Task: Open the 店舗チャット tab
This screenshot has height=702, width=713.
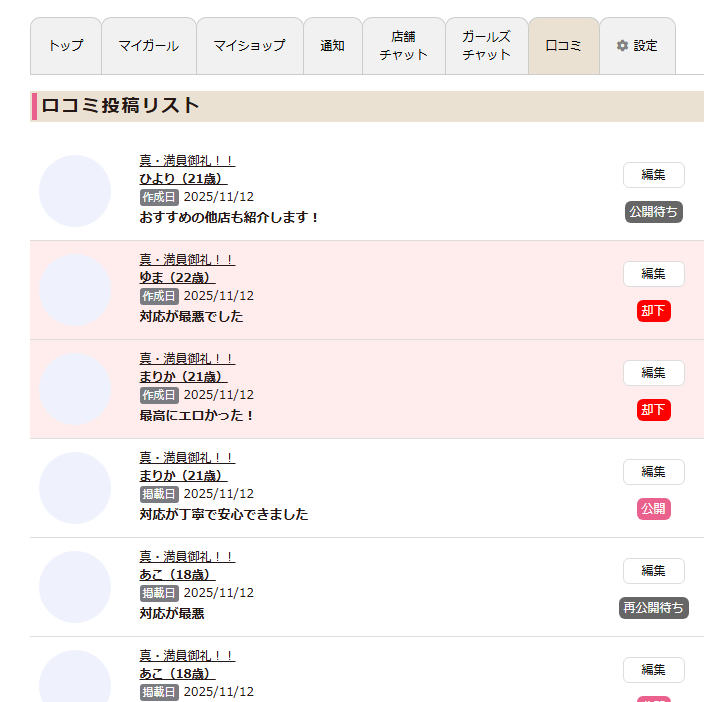Action: pyautogui.click(x=403, y=46)
